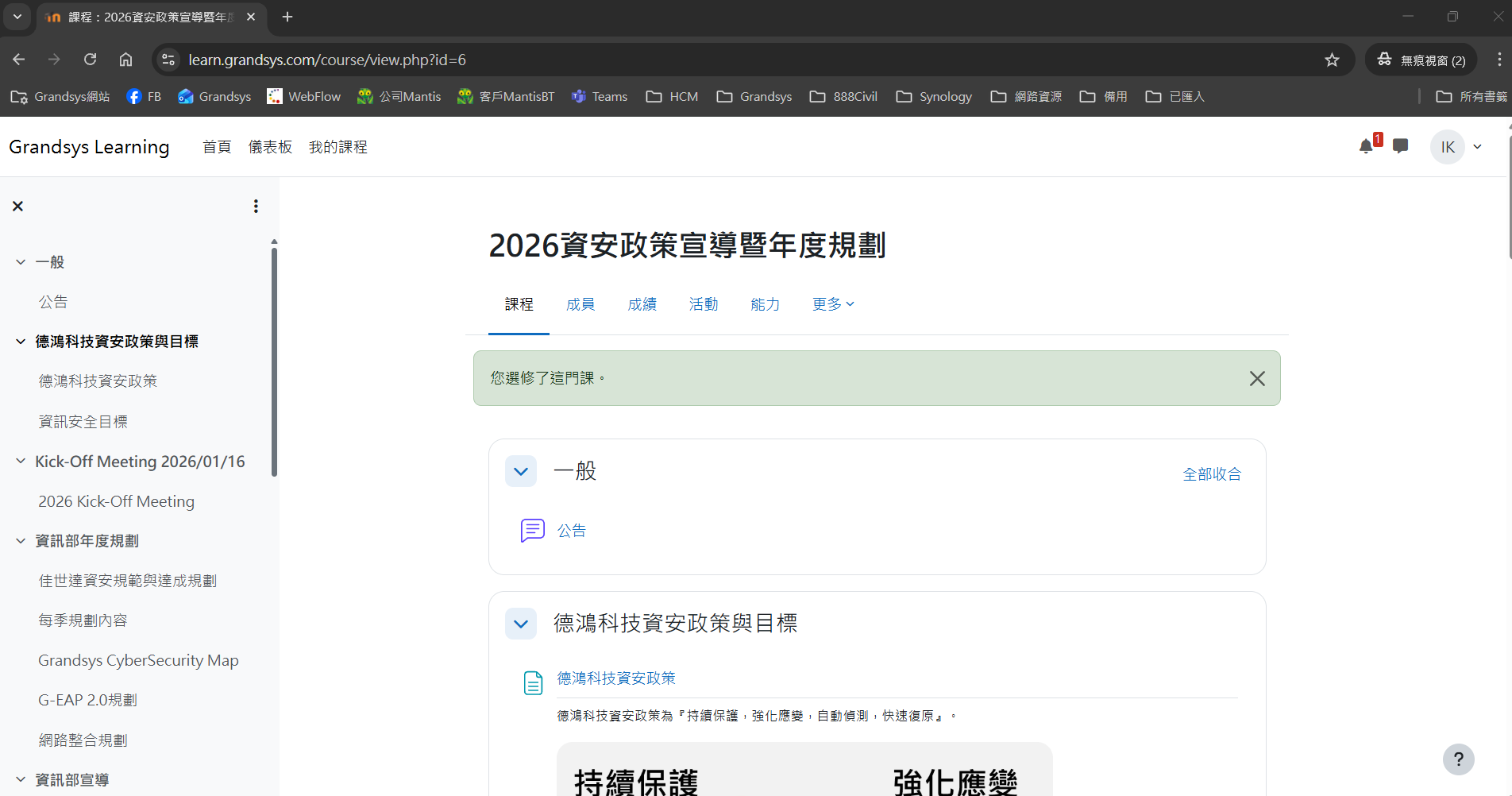Open 儀表板 in the top navigation
Screen dimensions: 1512x796
[270, 146]
